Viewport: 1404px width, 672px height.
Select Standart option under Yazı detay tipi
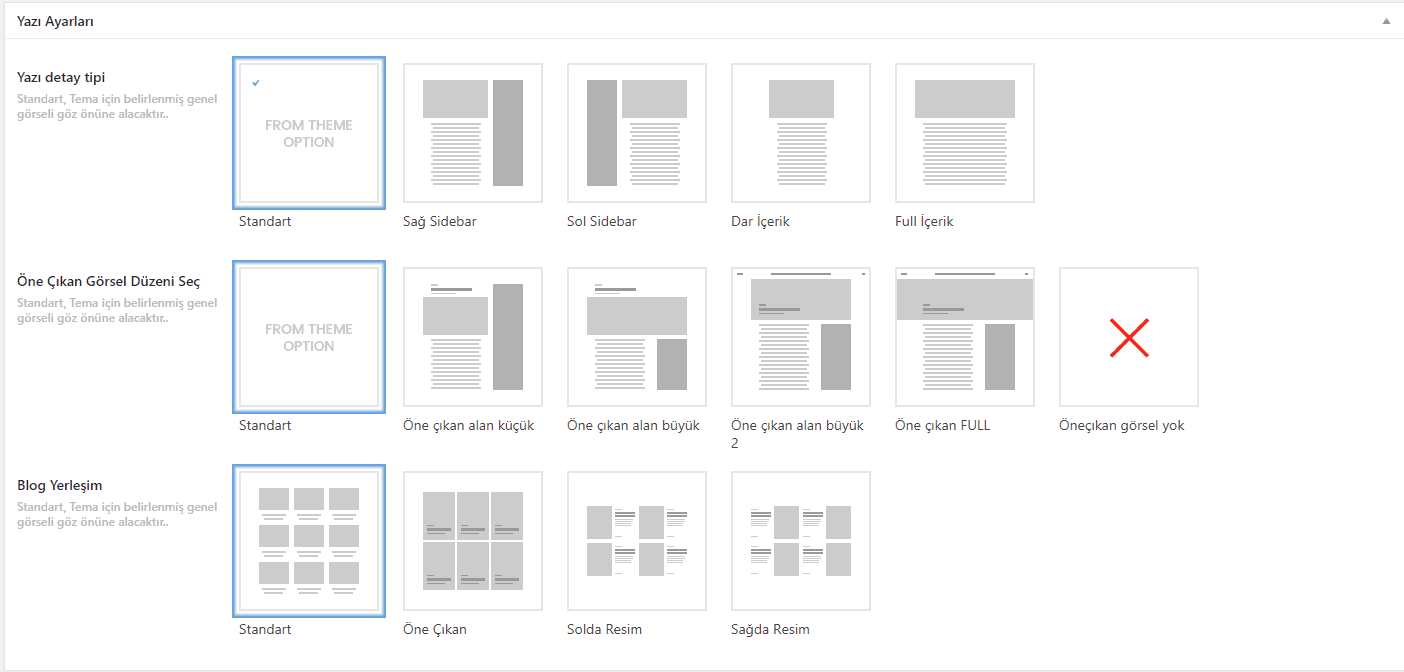point(308,133)
